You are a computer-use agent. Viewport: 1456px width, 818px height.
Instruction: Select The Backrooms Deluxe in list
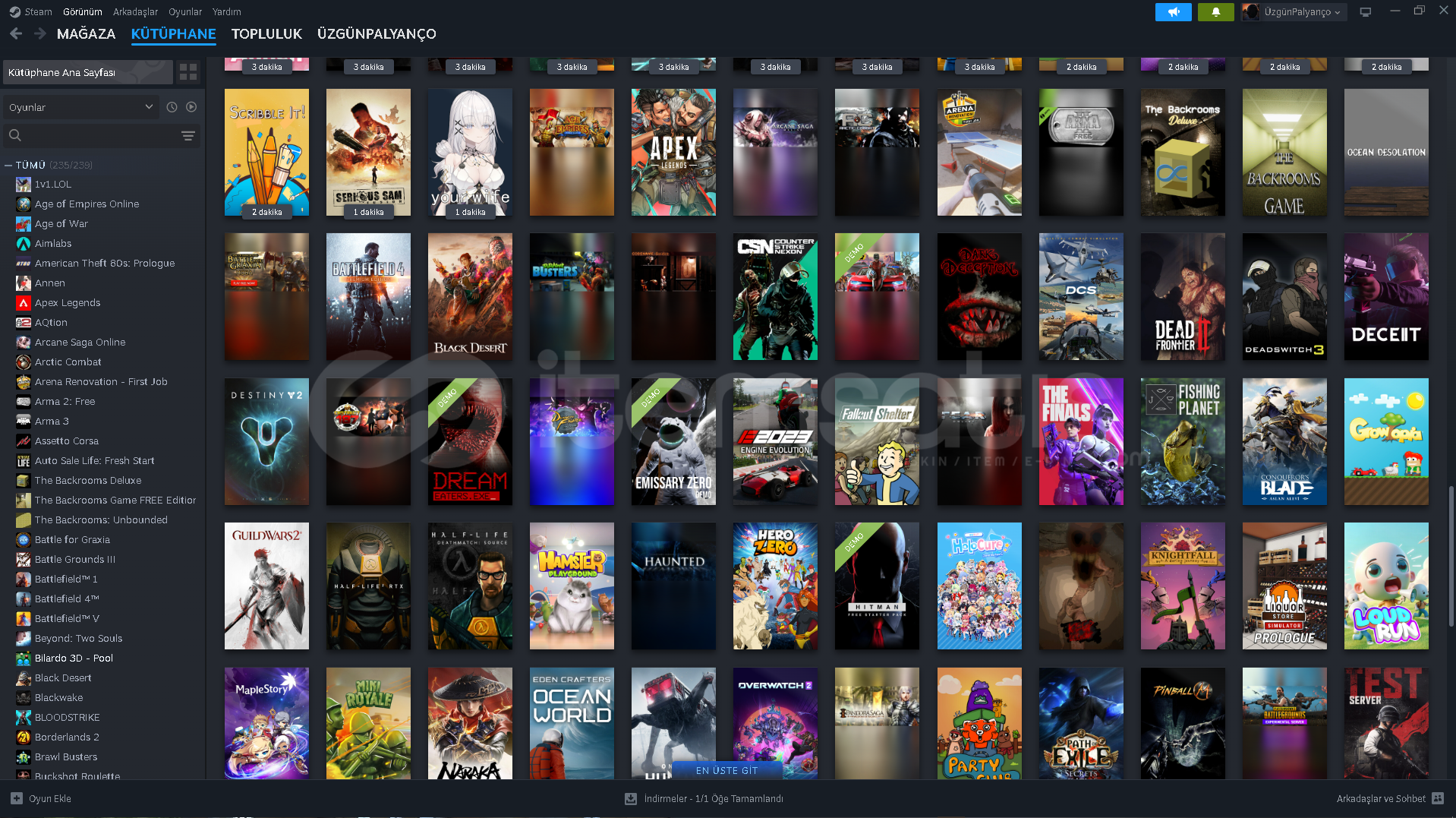click(88, 481)
